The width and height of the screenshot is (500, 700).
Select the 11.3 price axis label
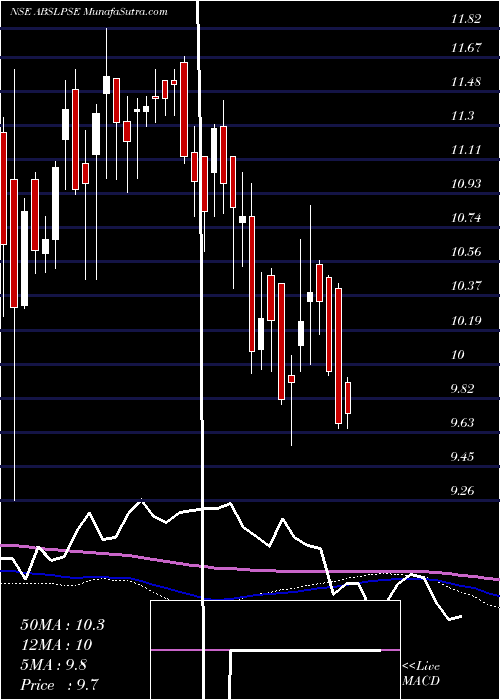463,116
